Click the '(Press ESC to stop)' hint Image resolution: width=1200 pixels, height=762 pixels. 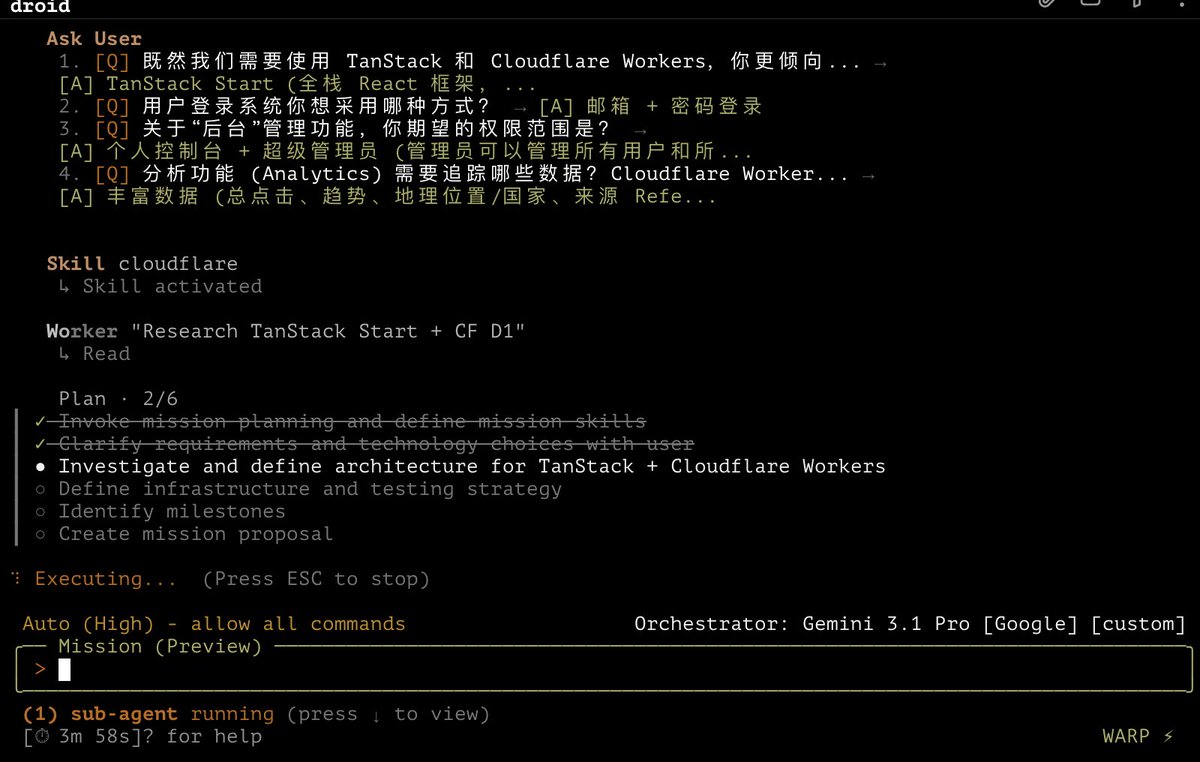point(316,579)
